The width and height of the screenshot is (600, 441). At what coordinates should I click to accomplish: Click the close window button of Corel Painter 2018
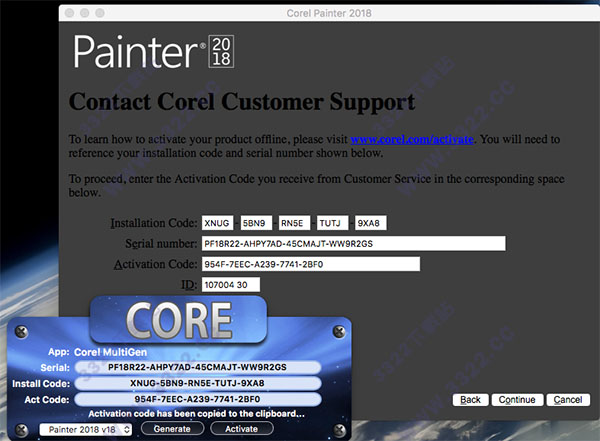(69, 13)
